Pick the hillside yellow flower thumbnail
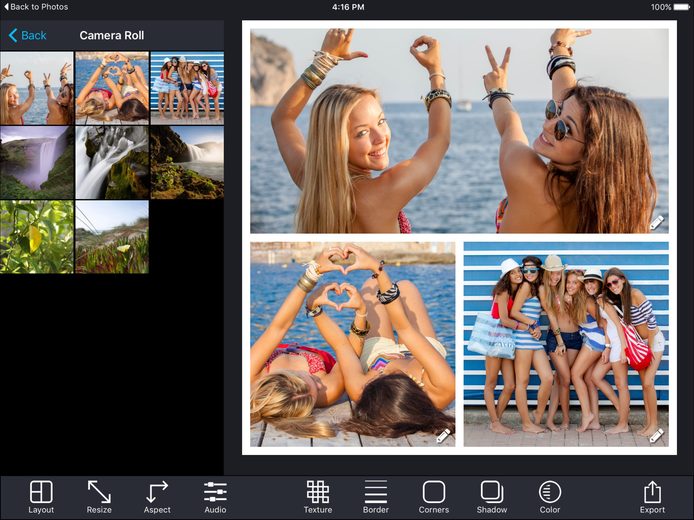The width and height of the screenshot is (694, 520). click(112, 237)
